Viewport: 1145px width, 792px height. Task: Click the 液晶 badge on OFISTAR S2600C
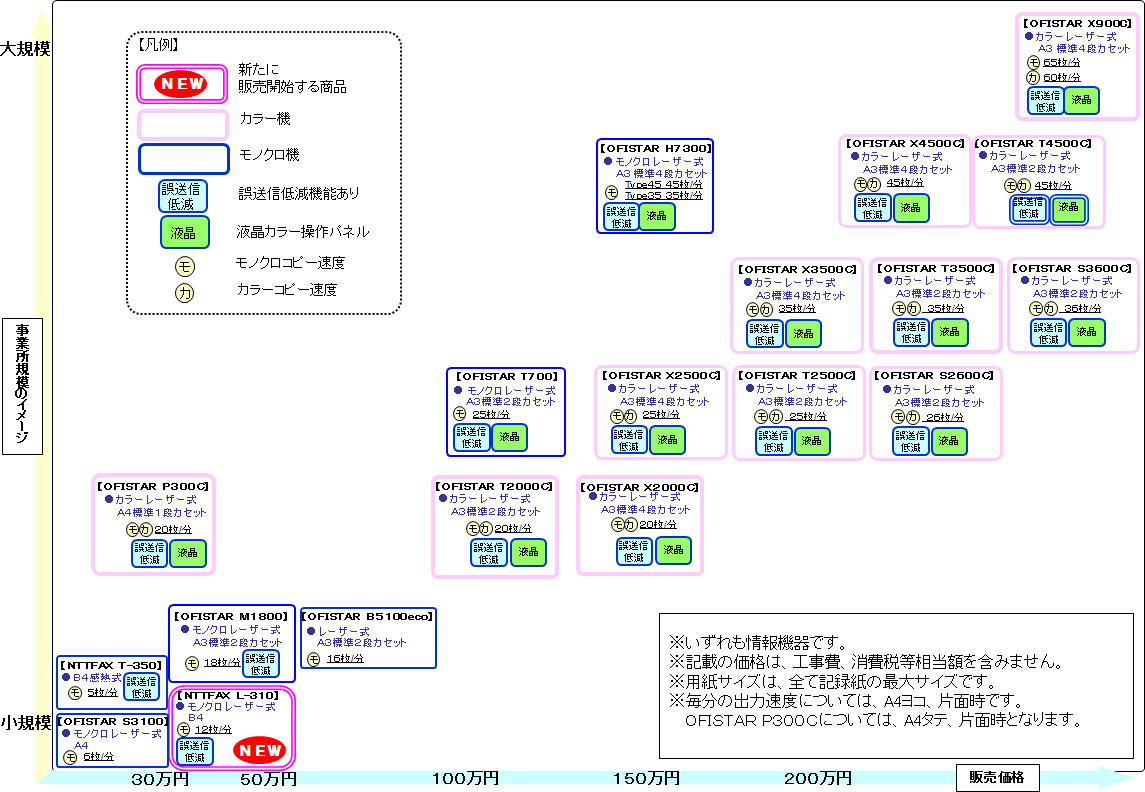coord(948,441)
